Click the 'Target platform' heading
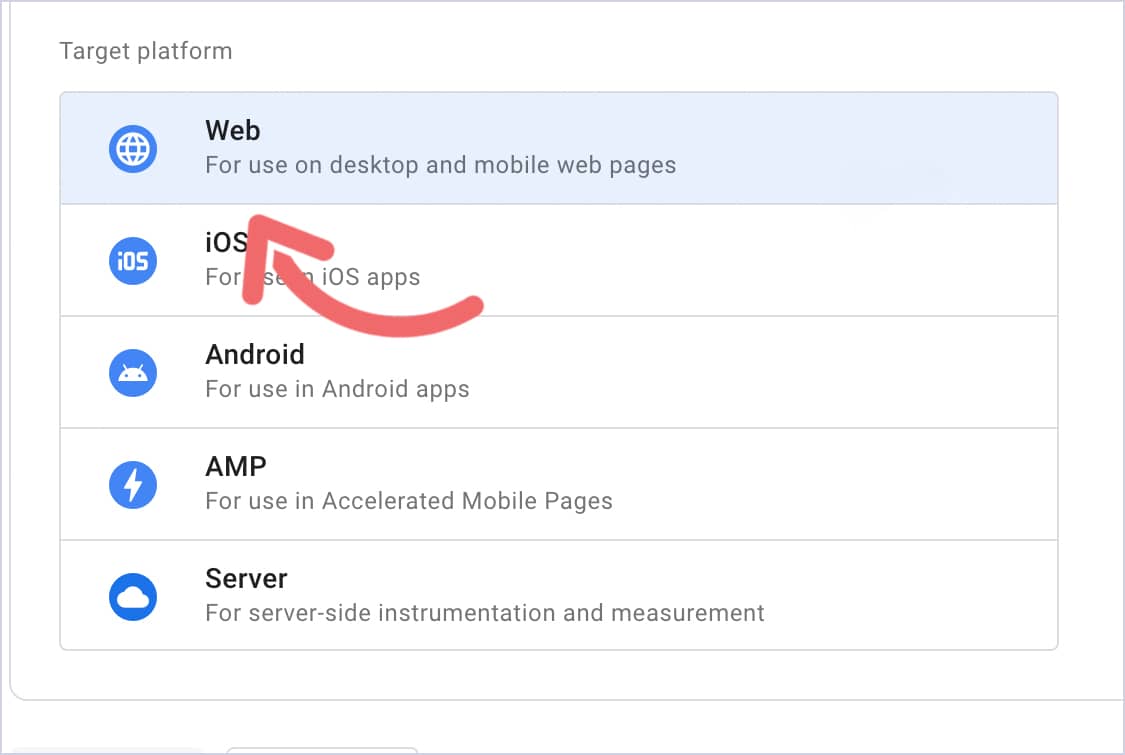The image size is (1125, 755). 146,52
